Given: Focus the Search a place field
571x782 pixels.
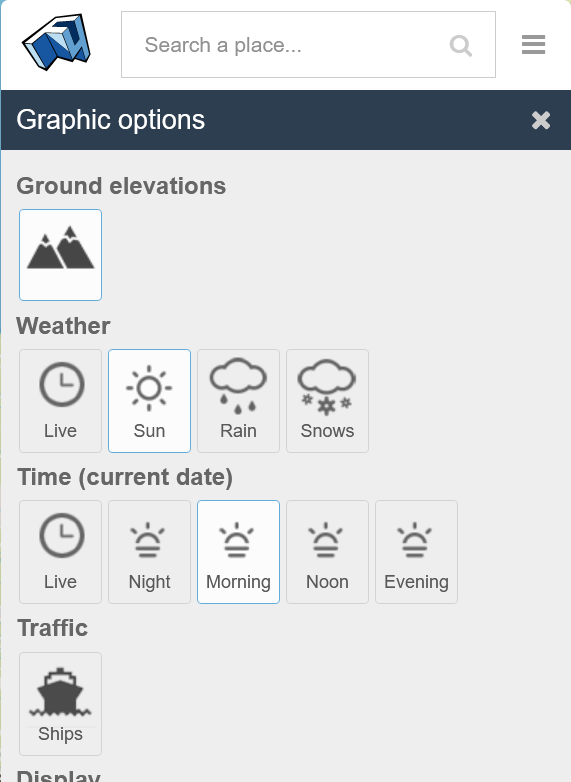Looking at the screenshot, I should click(x=308, y=44).
